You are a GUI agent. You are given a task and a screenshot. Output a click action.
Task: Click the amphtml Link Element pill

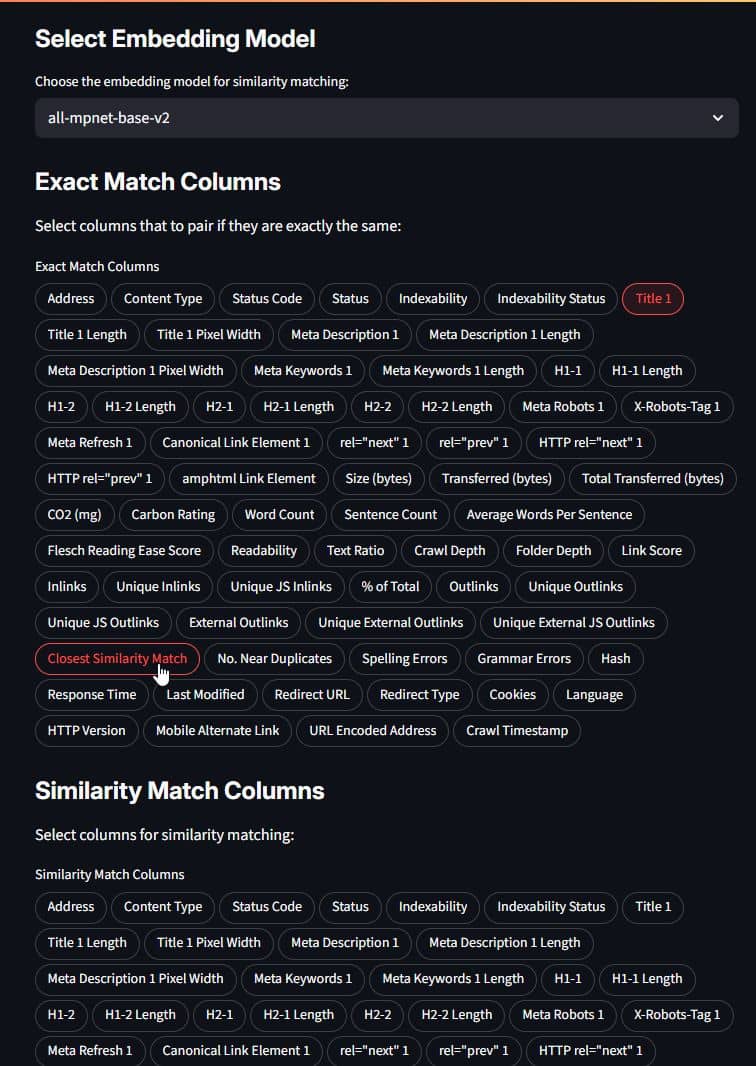click(249, 479)
